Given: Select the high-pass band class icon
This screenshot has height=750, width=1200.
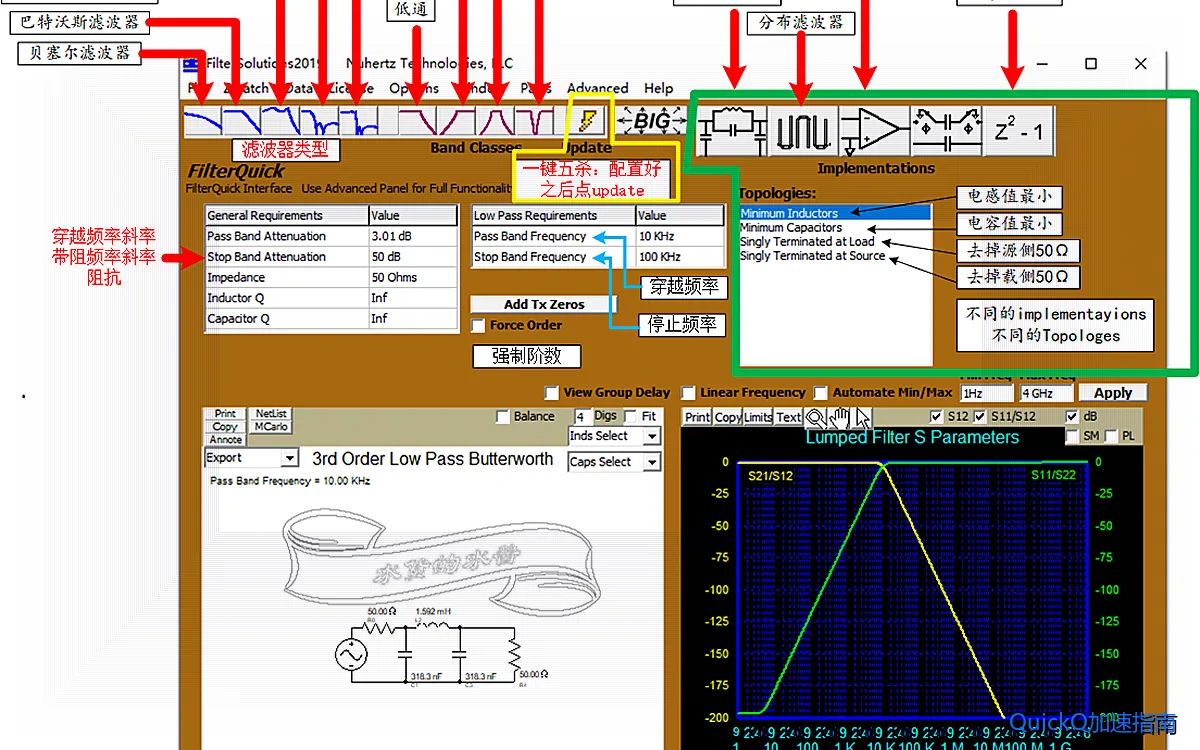Looking at the screenshot, I should [x=457, y=121].
